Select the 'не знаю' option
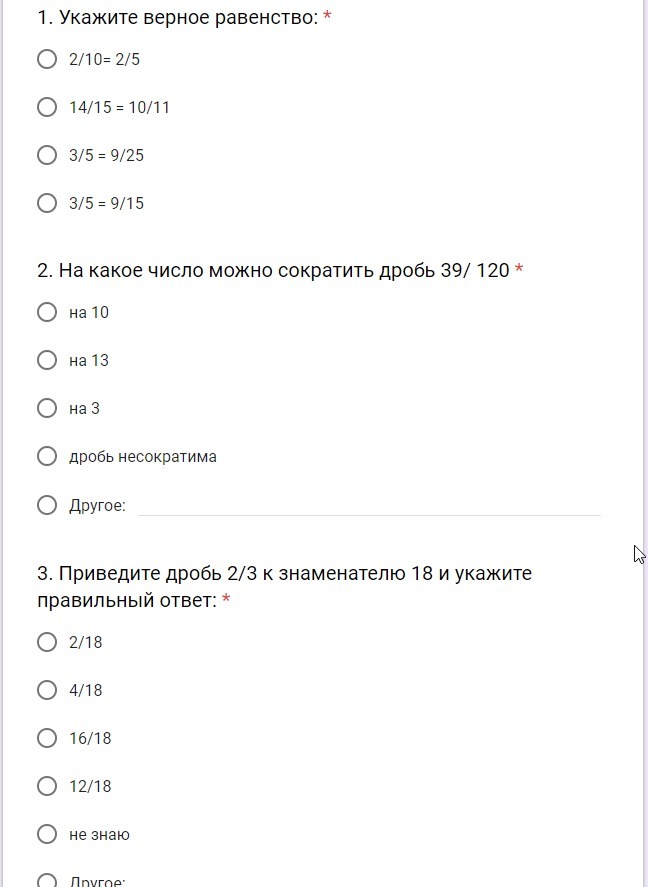Screen dimensions: 648x887 coord(47,834)
